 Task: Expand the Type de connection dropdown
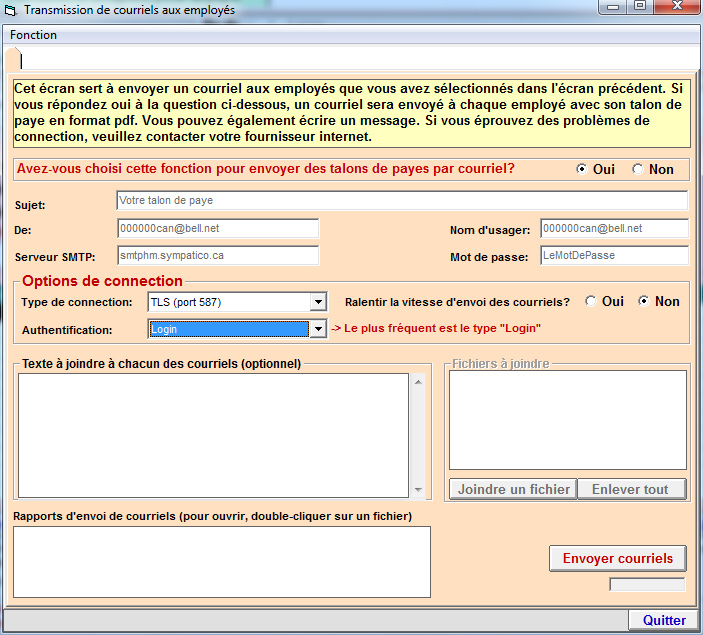coord(318,302)
